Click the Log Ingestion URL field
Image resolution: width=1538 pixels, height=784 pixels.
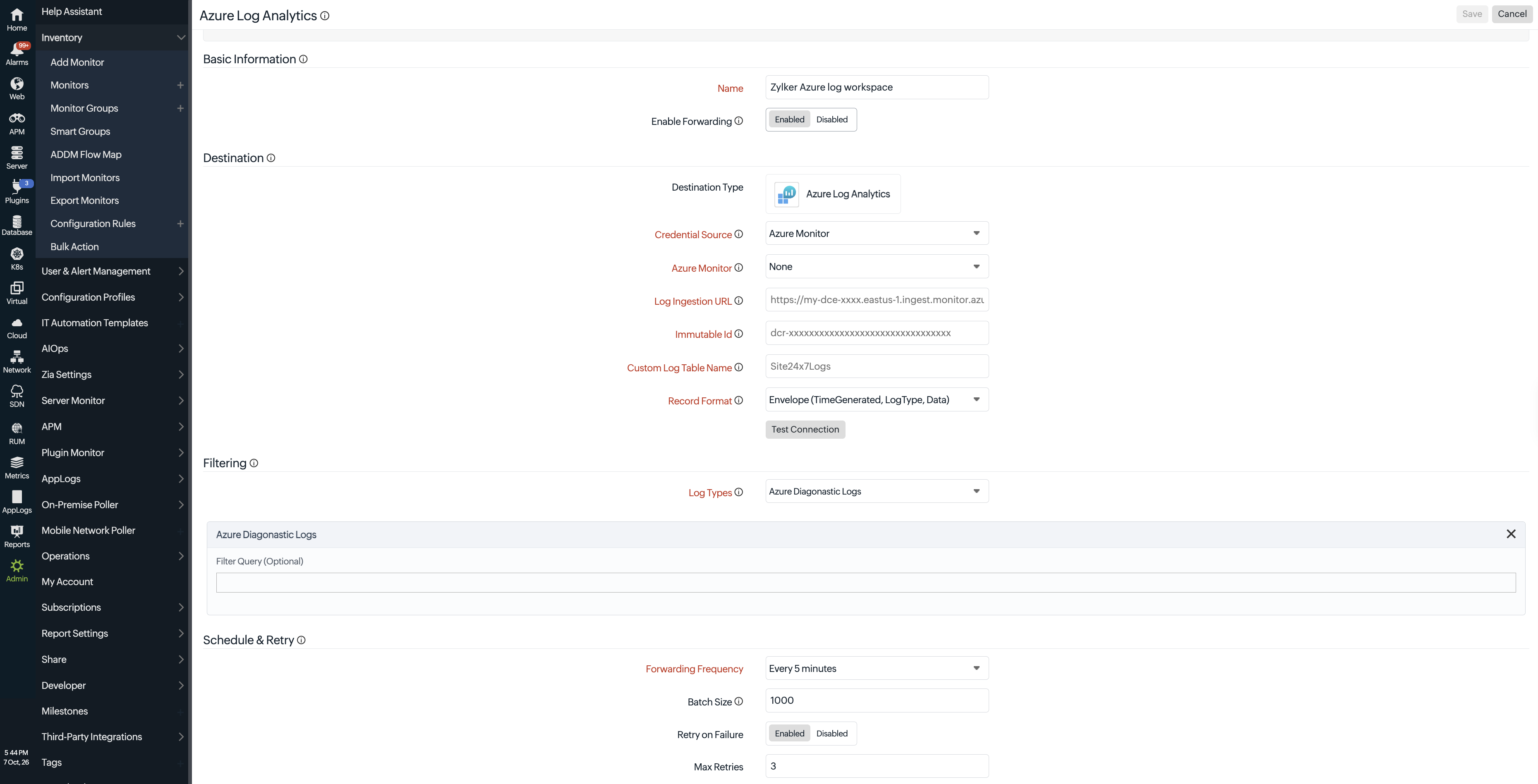point(877,299)
